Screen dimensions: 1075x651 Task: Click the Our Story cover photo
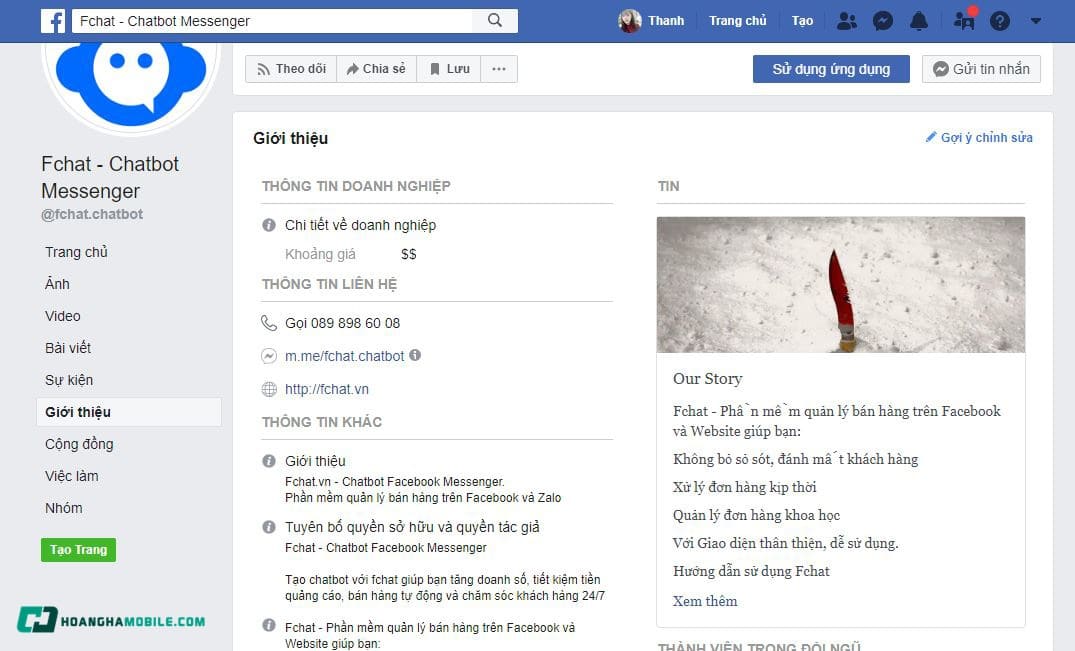[x=840, y=284]
